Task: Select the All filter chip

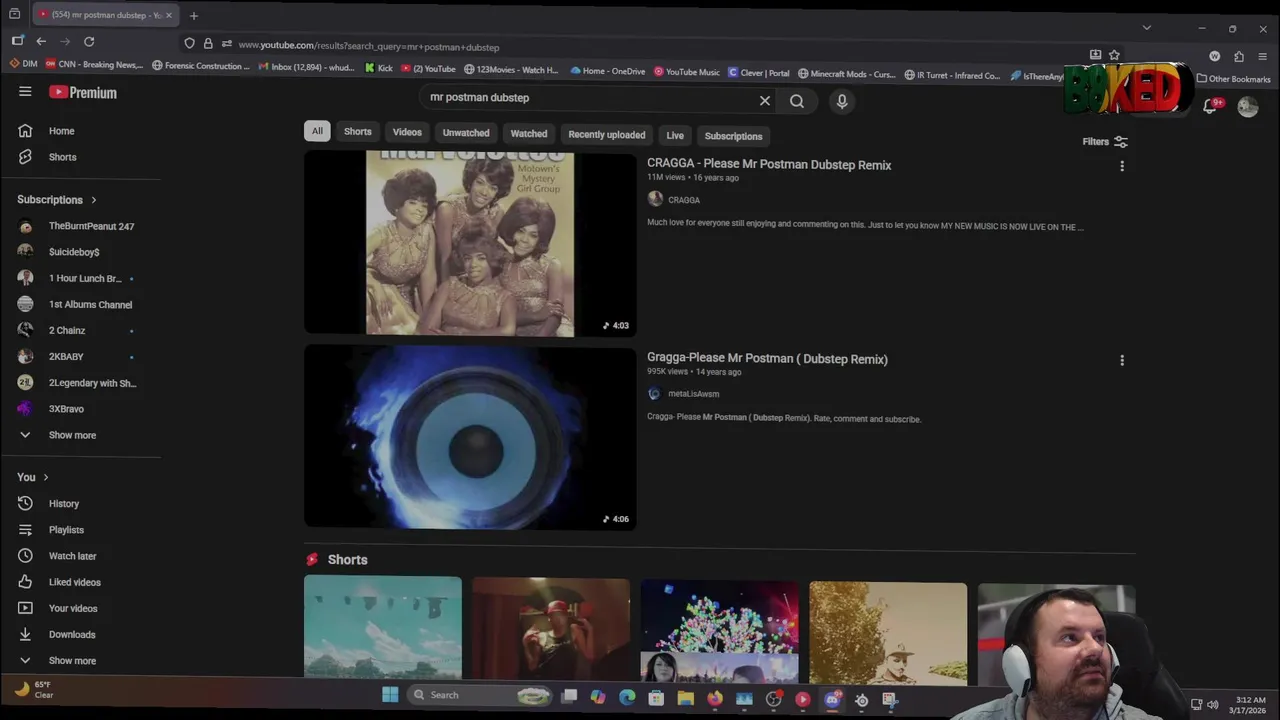Action: [x=317, y=131]
